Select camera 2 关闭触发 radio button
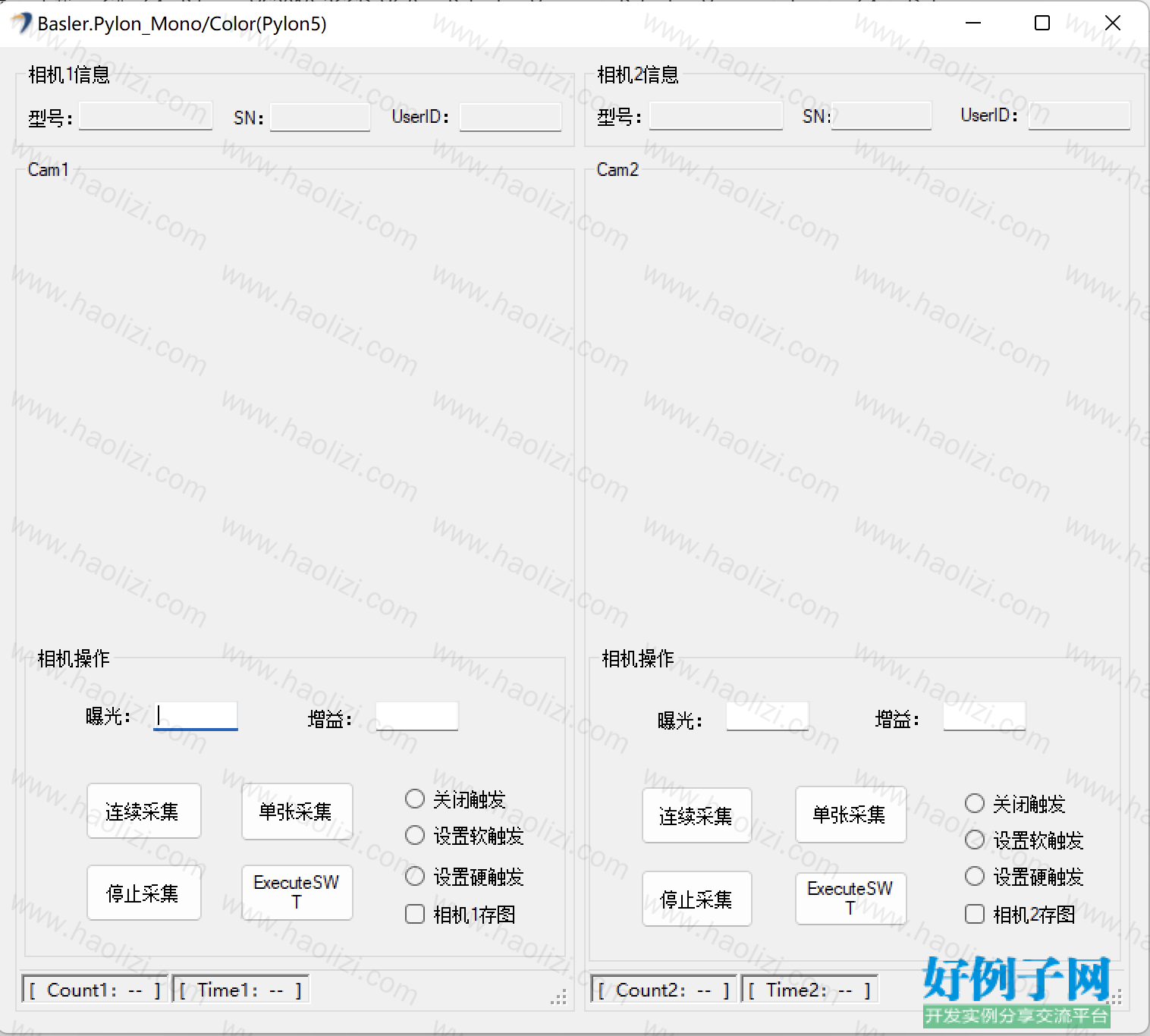Viewport: 1150px width, 1036px height. pyautogui.click(x=975, y=803)
